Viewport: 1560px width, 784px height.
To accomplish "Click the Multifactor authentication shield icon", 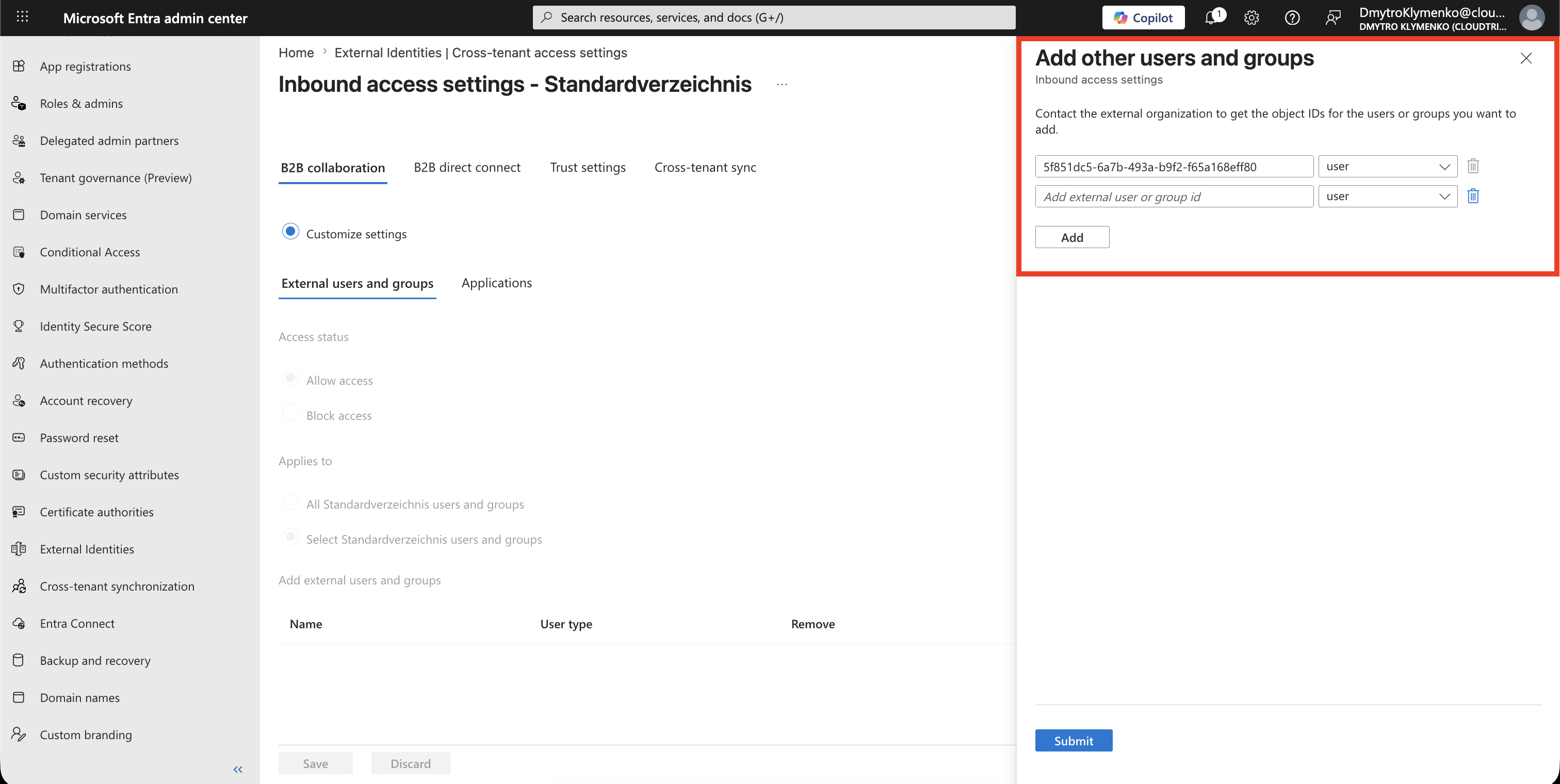I will [x=19, y=289].
